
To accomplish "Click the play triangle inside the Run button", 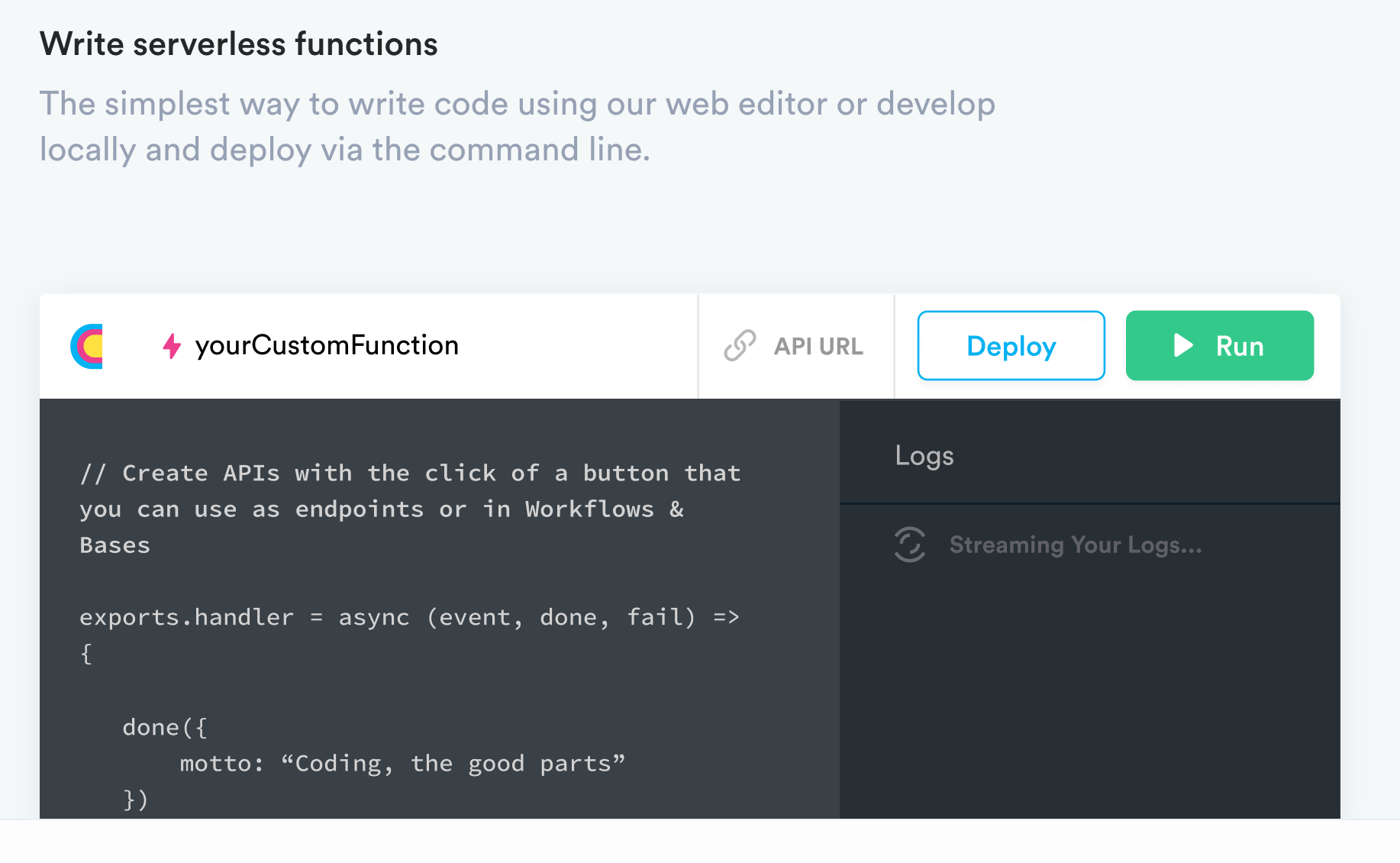I will coord(1182,345).
